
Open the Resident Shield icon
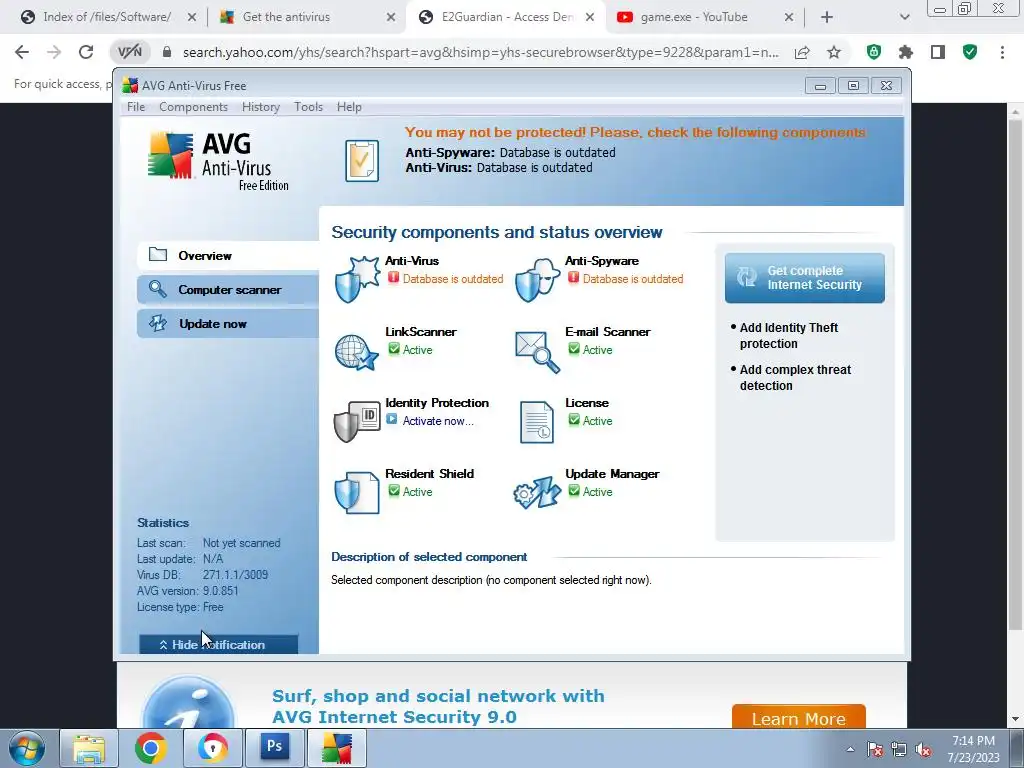[x=357, y=492]
